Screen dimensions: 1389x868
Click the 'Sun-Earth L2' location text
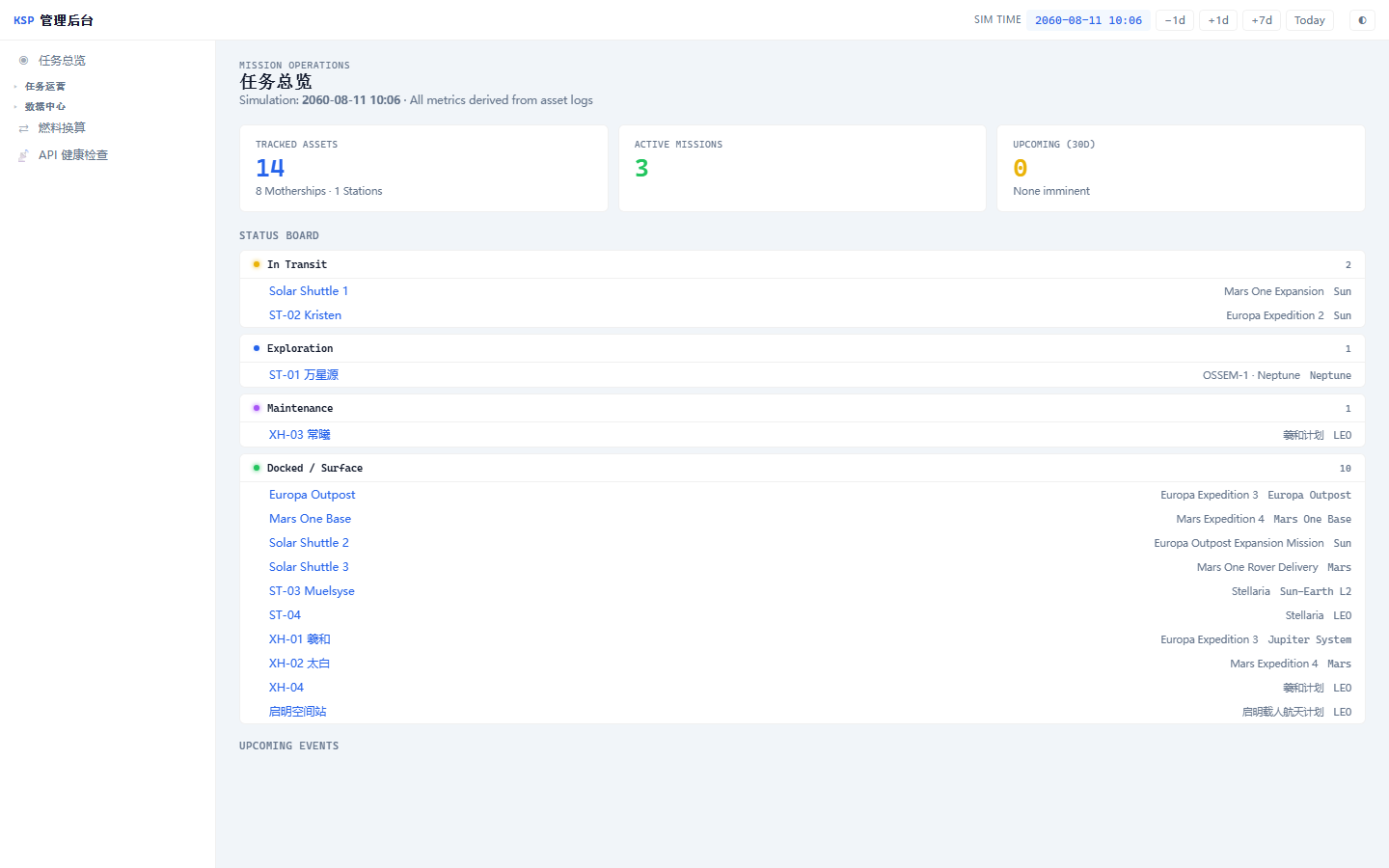tap(1316, 591)
